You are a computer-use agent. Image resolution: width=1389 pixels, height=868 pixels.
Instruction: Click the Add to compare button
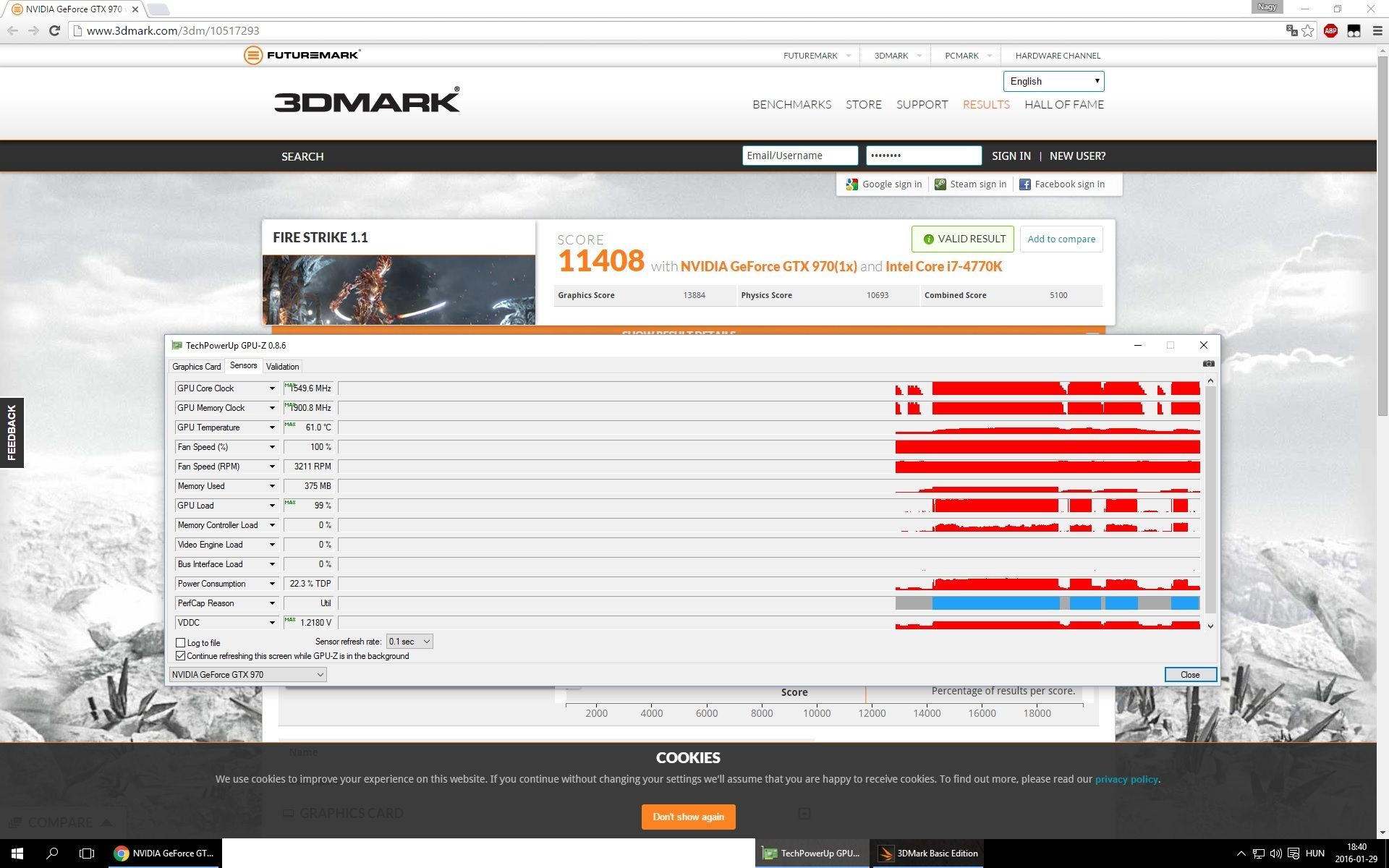1061,239
